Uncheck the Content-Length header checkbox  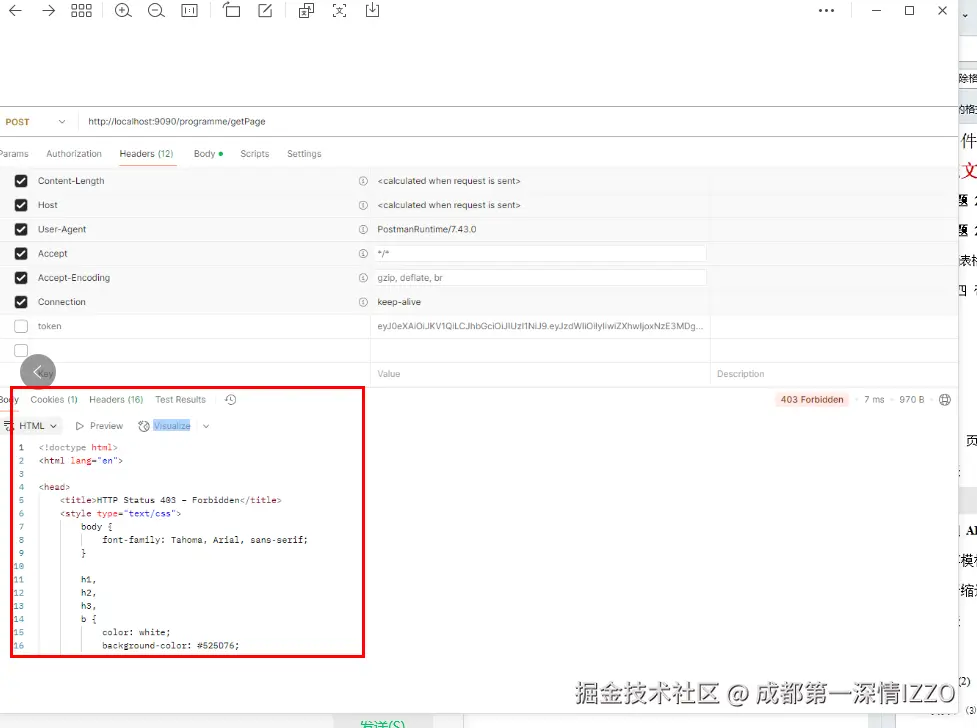pos(21,181)
